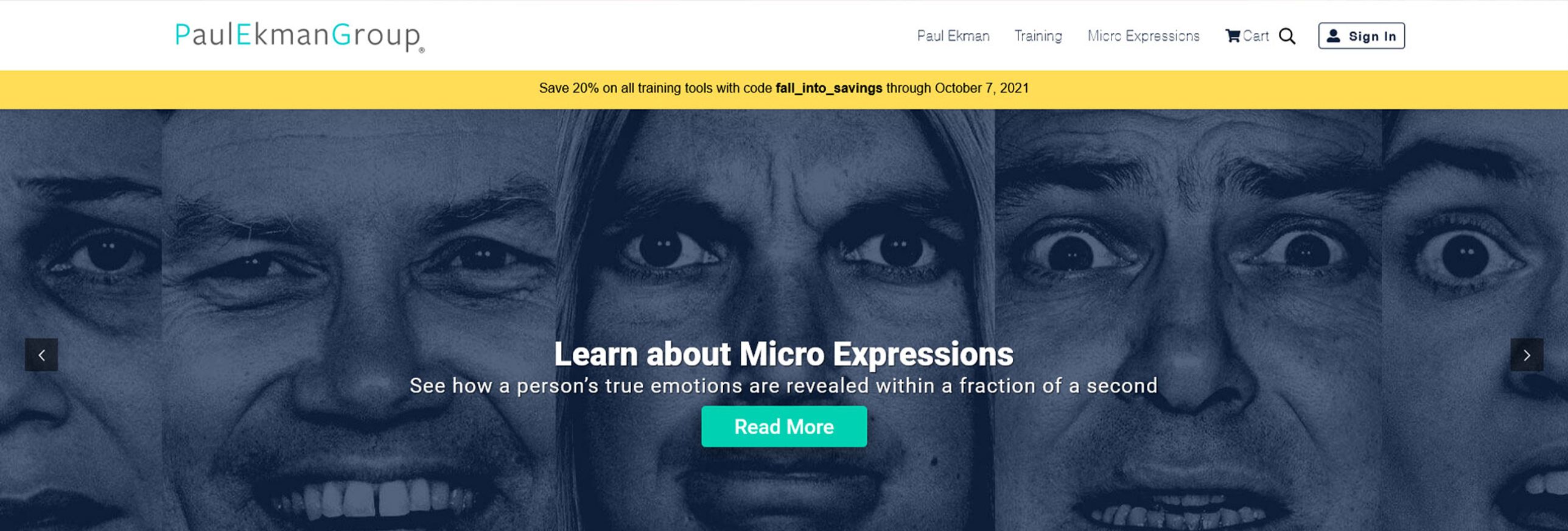Open the Training menu
The height and width of the screenshot is (531, 1568).
pyautogui.click(x=1038, y=36)
